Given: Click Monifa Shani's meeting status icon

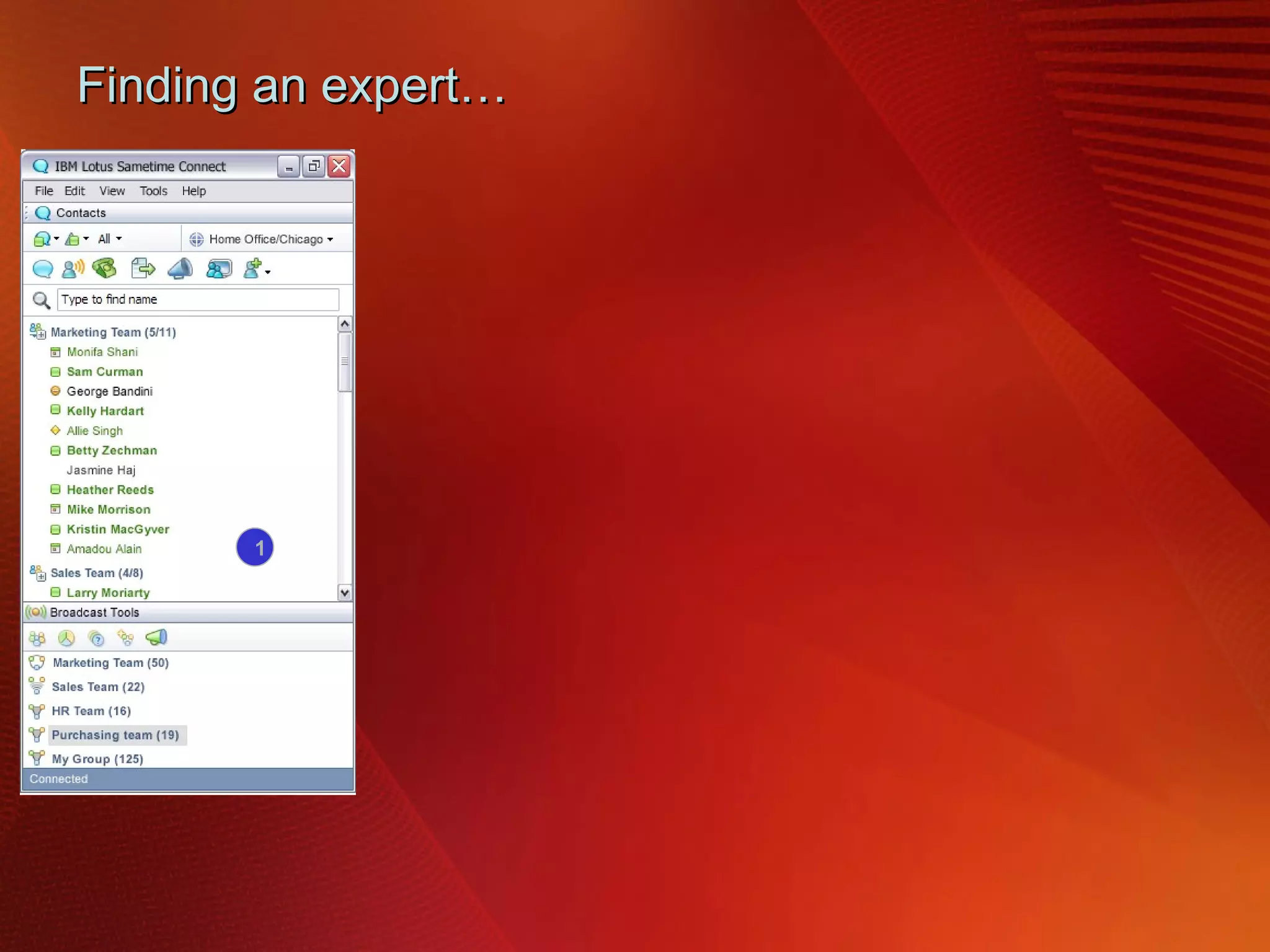Looking at the screenshot, I should pyautogui.click(x=55, y=352).
